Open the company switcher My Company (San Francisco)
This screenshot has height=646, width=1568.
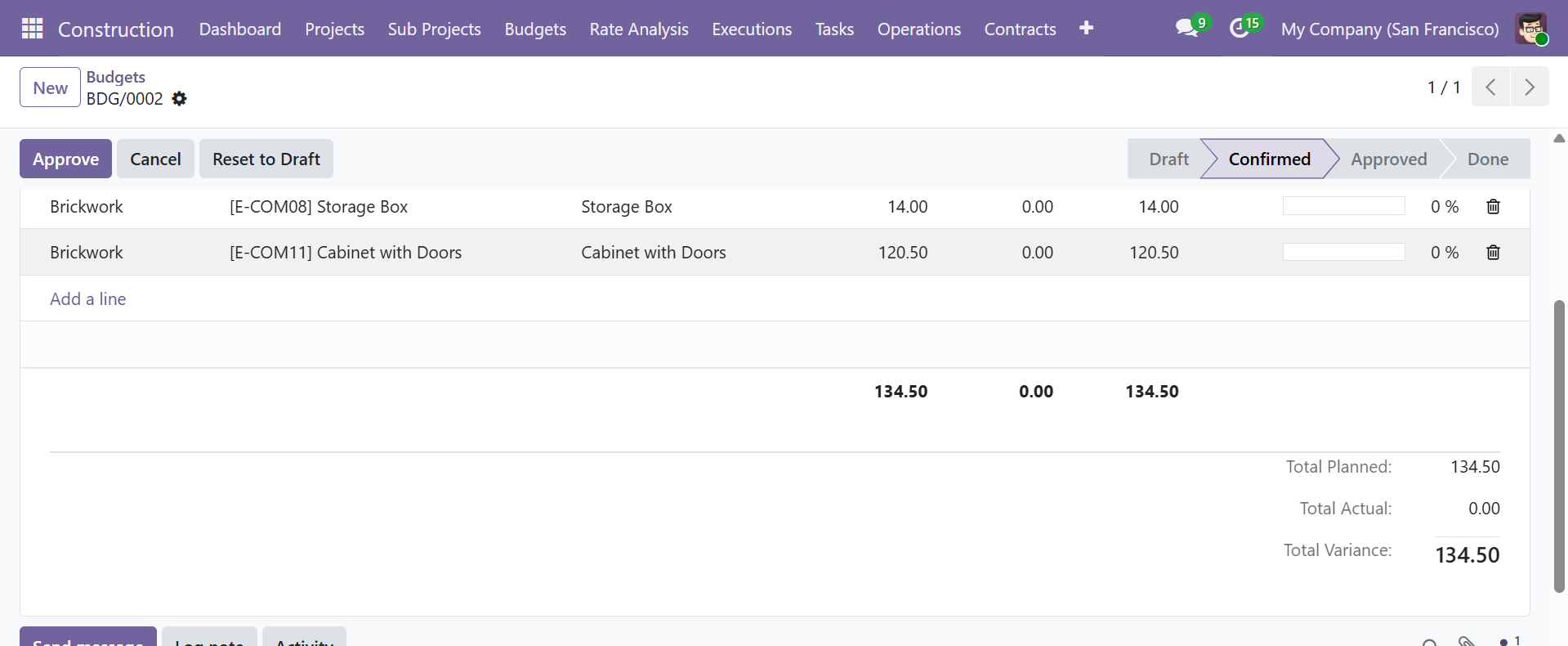tap(1389, 29)
